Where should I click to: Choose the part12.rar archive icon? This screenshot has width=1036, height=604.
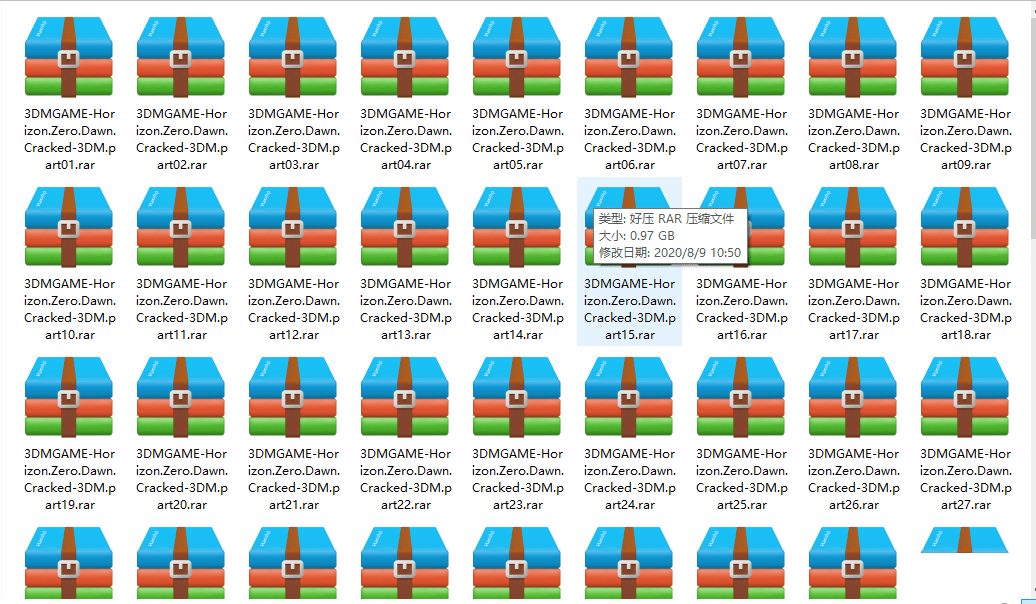click(293, 227)
